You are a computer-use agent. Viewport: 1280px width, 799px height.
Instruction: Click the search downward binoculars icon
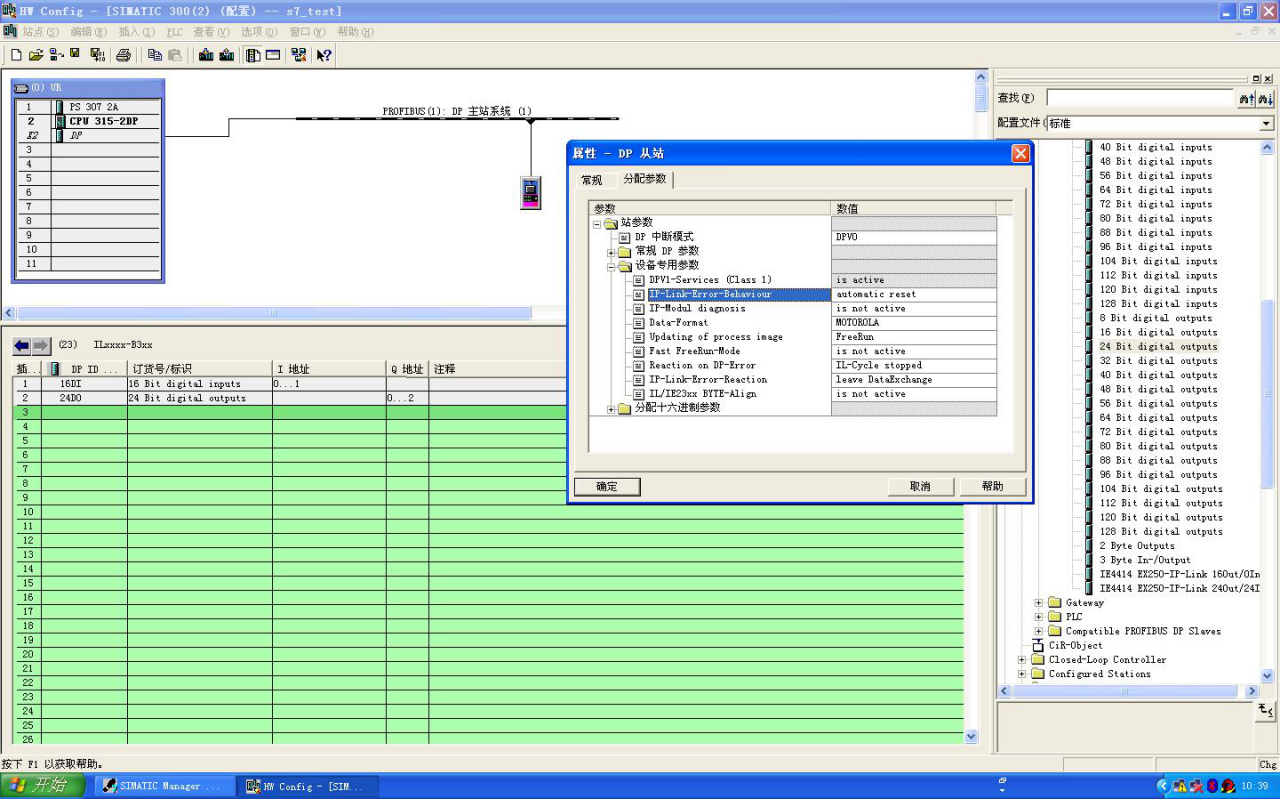click(1266, 98)
